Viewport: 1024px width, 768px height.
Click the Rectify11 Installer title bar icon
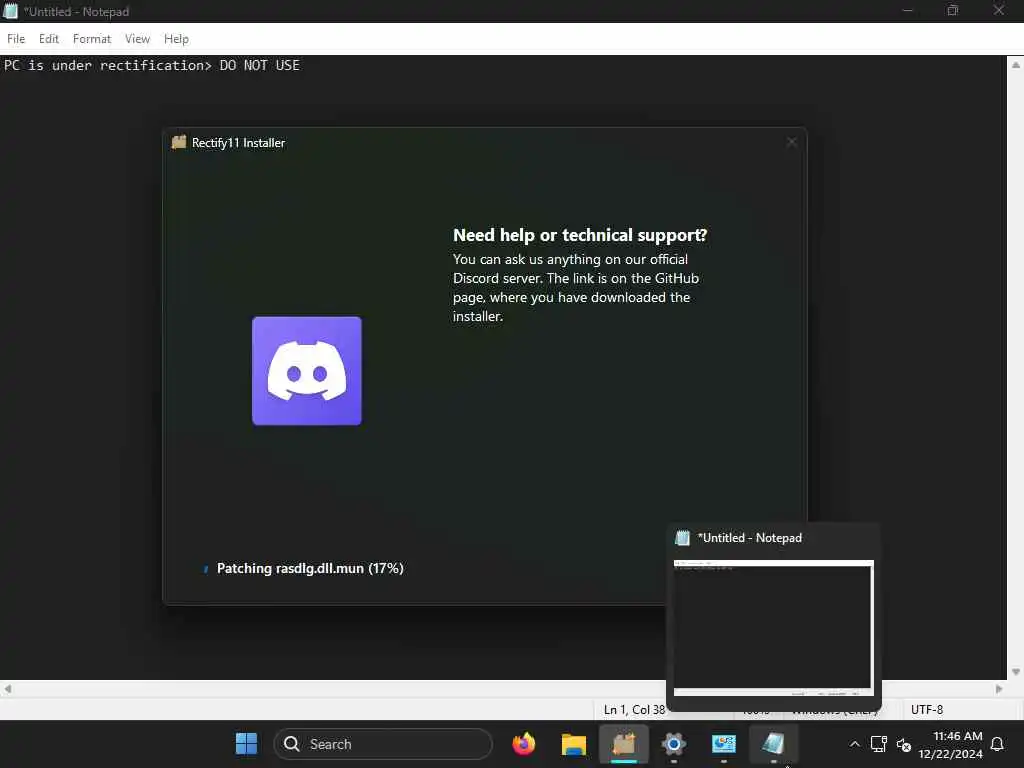[x=179, y=142]
